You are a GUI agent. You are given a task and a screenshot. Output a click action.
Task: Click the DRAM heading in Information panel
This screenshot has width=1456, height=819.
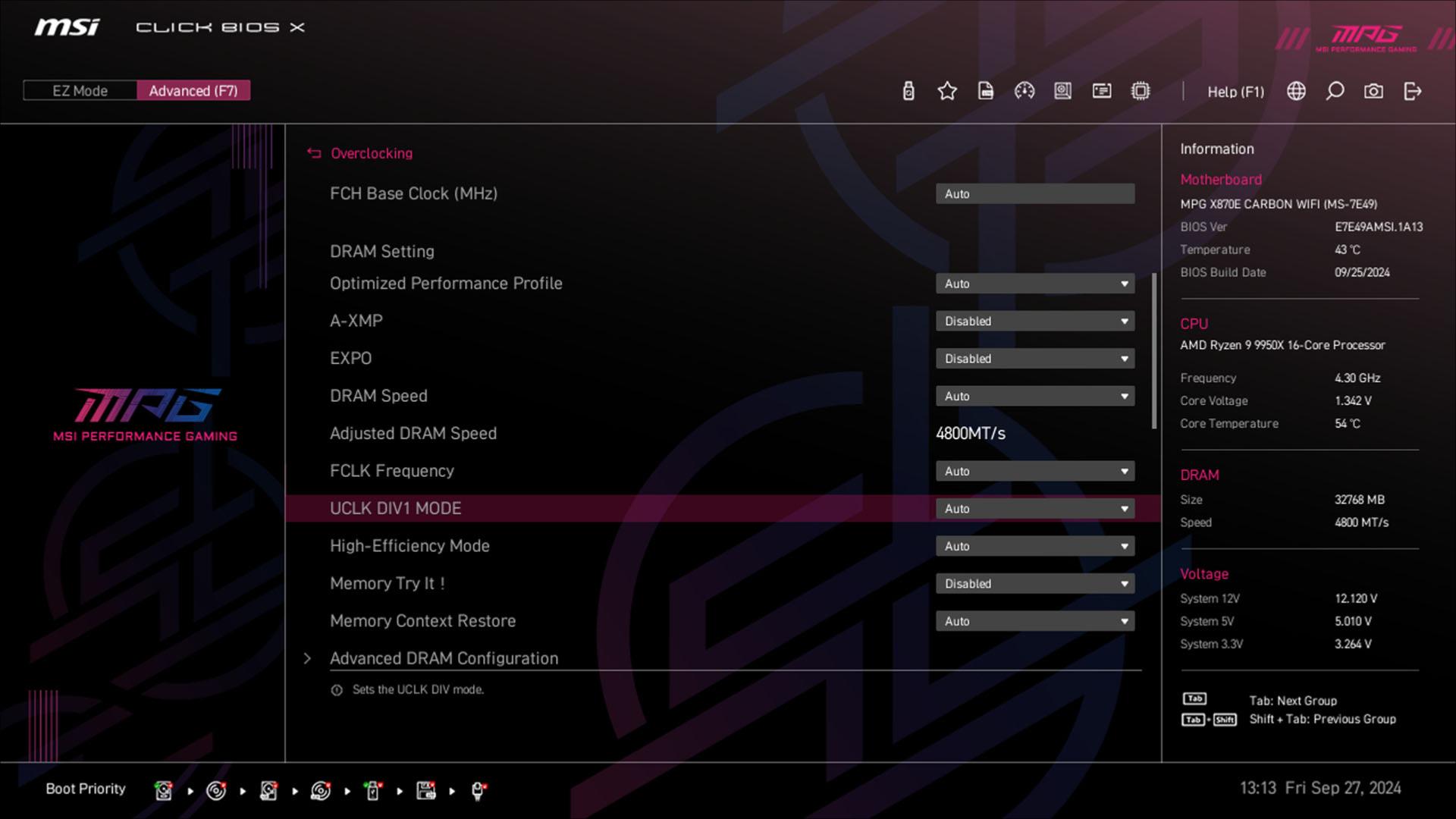[x=1200, y=475]
